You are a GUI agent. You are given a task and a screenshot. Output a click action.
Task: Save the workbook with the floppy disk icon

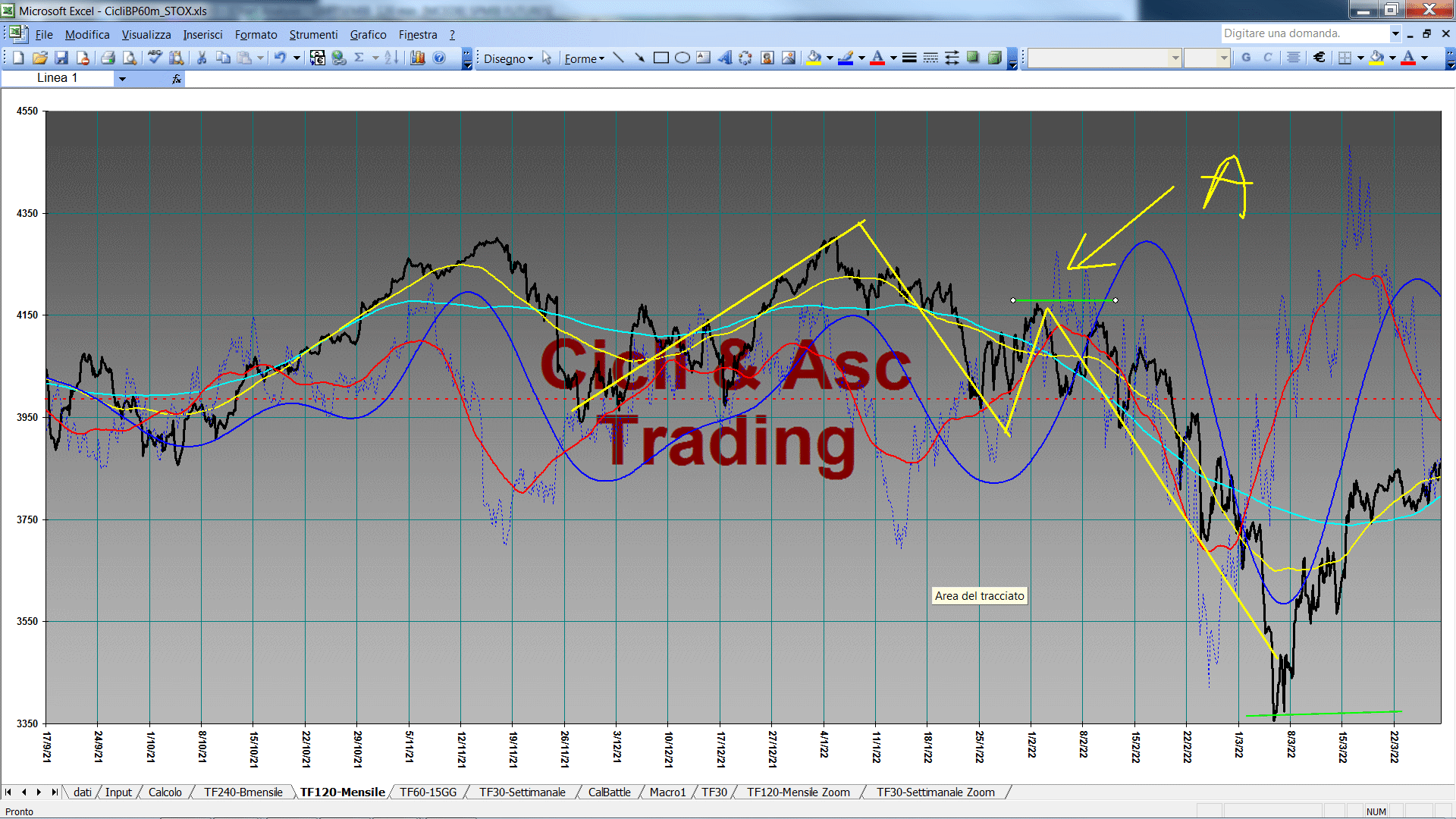[x=61, y=58]
